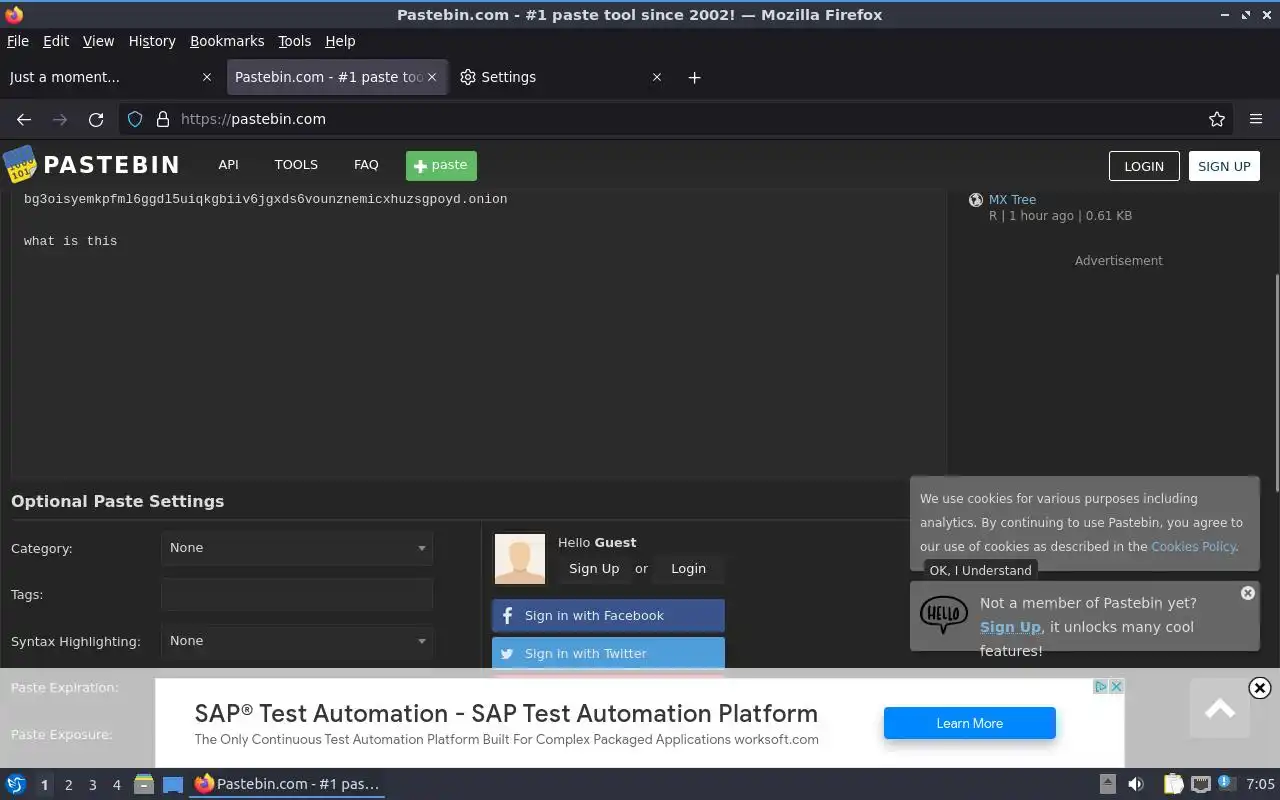Click the scroll-to-top arrow button

click(x=1219, y=709)
